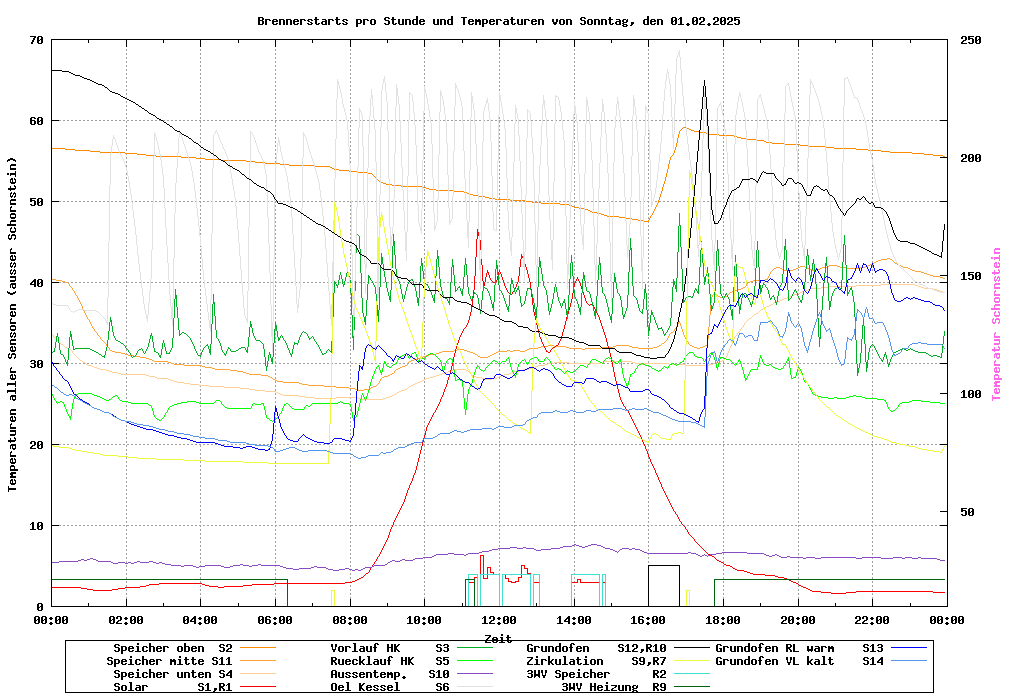Click the 3WV Heizung R9 legend entry
Image resolution: width=1024 pixels, height=700 pixels.
click(x=613, y=687)
